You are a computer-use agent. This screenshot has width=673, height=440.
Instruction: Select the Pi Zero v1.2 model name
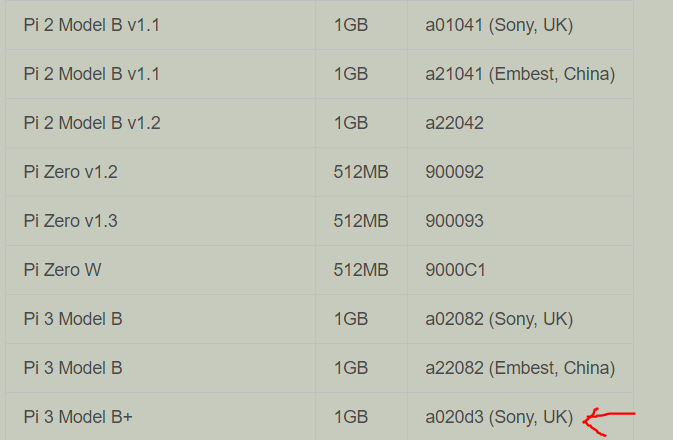coord(70,172)
